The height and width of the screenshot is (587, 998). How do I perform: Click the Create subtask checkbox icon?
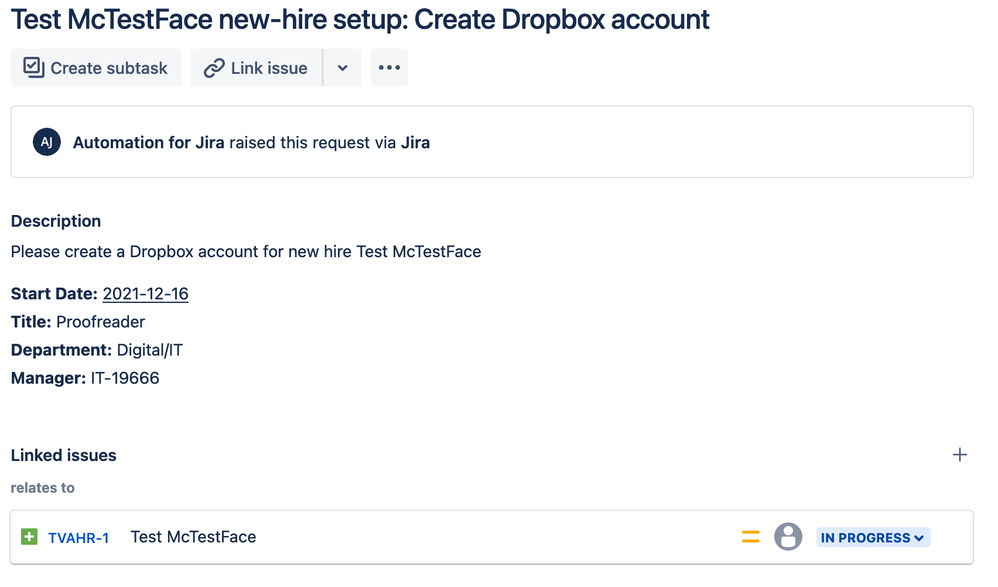pos(34,67)
